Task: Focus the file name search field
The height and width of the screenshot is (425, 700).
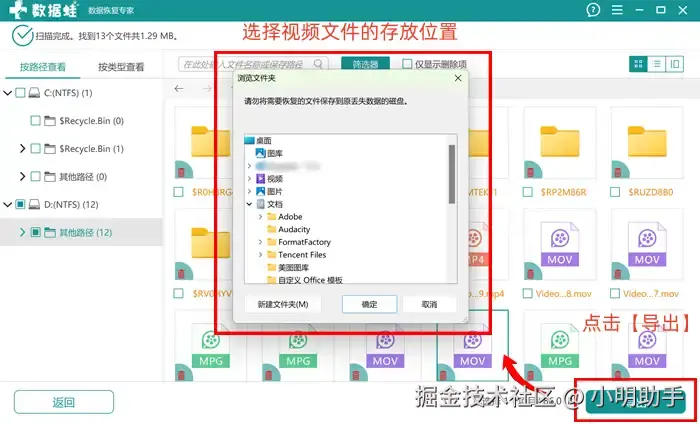Action: point(253,64)
